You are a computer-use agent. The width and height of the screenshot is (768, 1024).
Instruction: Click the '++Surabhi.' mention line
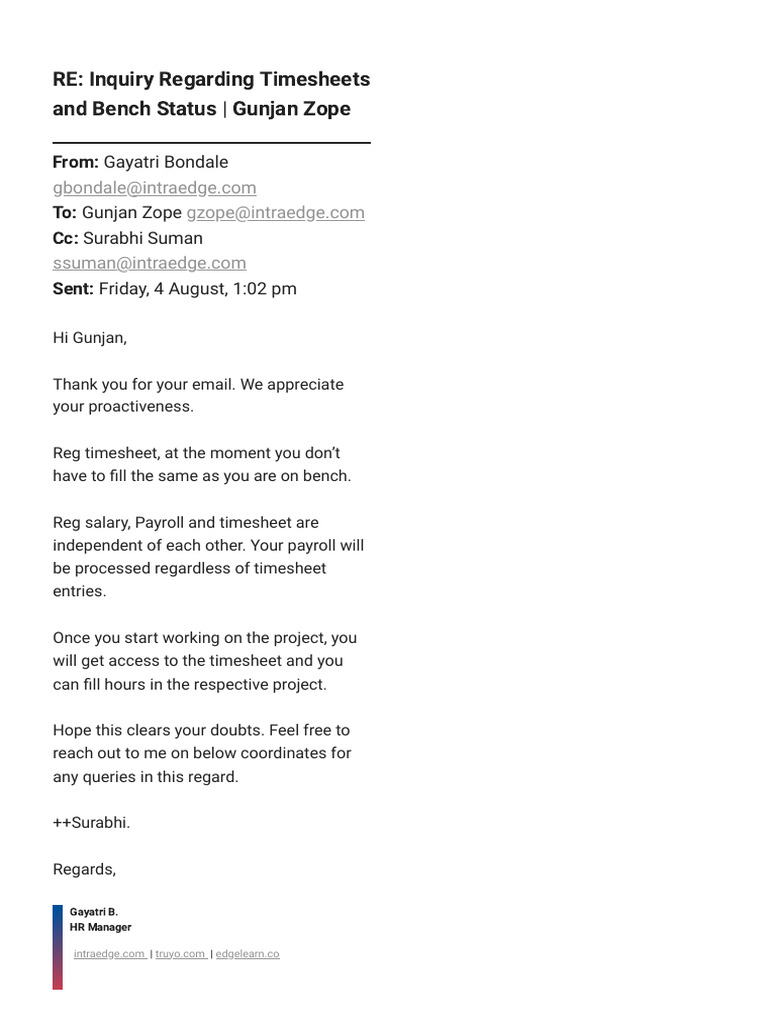tap(92, 823)
